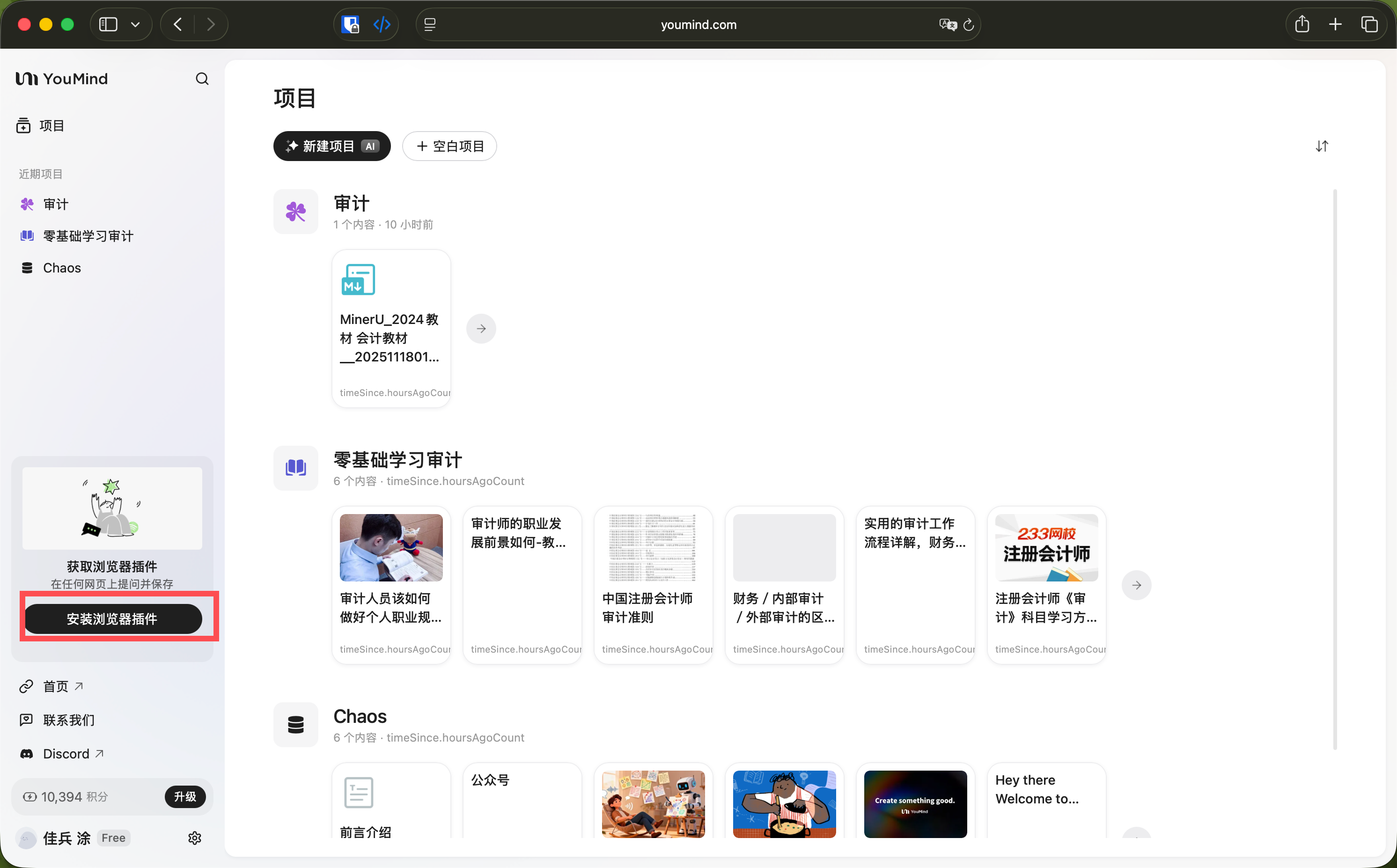This screenshot has width=1397, height=868.
Task: Expand the sidebar tab group dropdown chevron
Action: [135, 24]
